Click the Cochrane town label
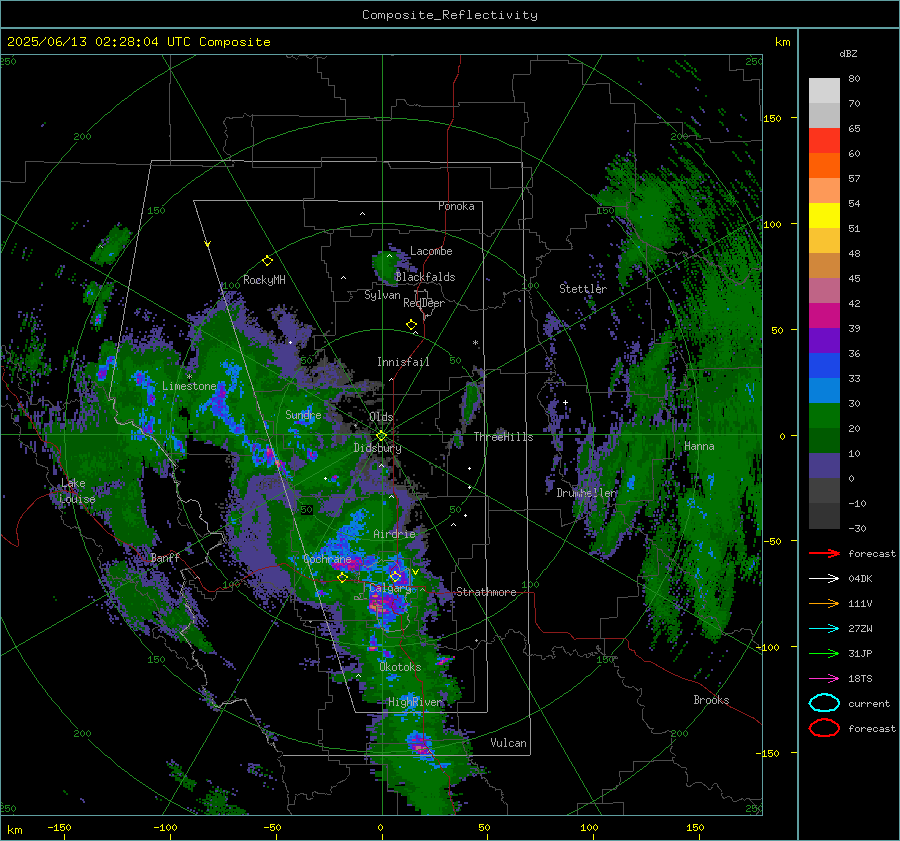 pyautogui.click(x=327, y=559)
